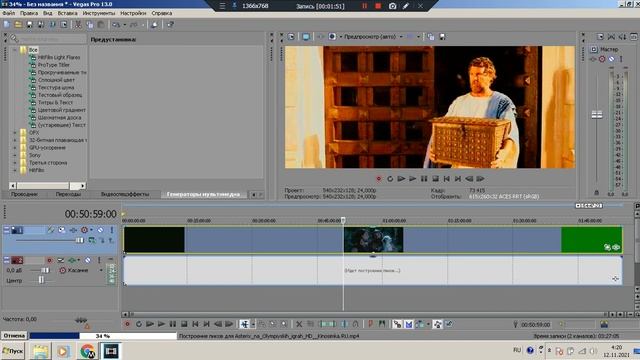Expand the OFX folder
This screenshot has width=640, height=360.
[15, 133]
